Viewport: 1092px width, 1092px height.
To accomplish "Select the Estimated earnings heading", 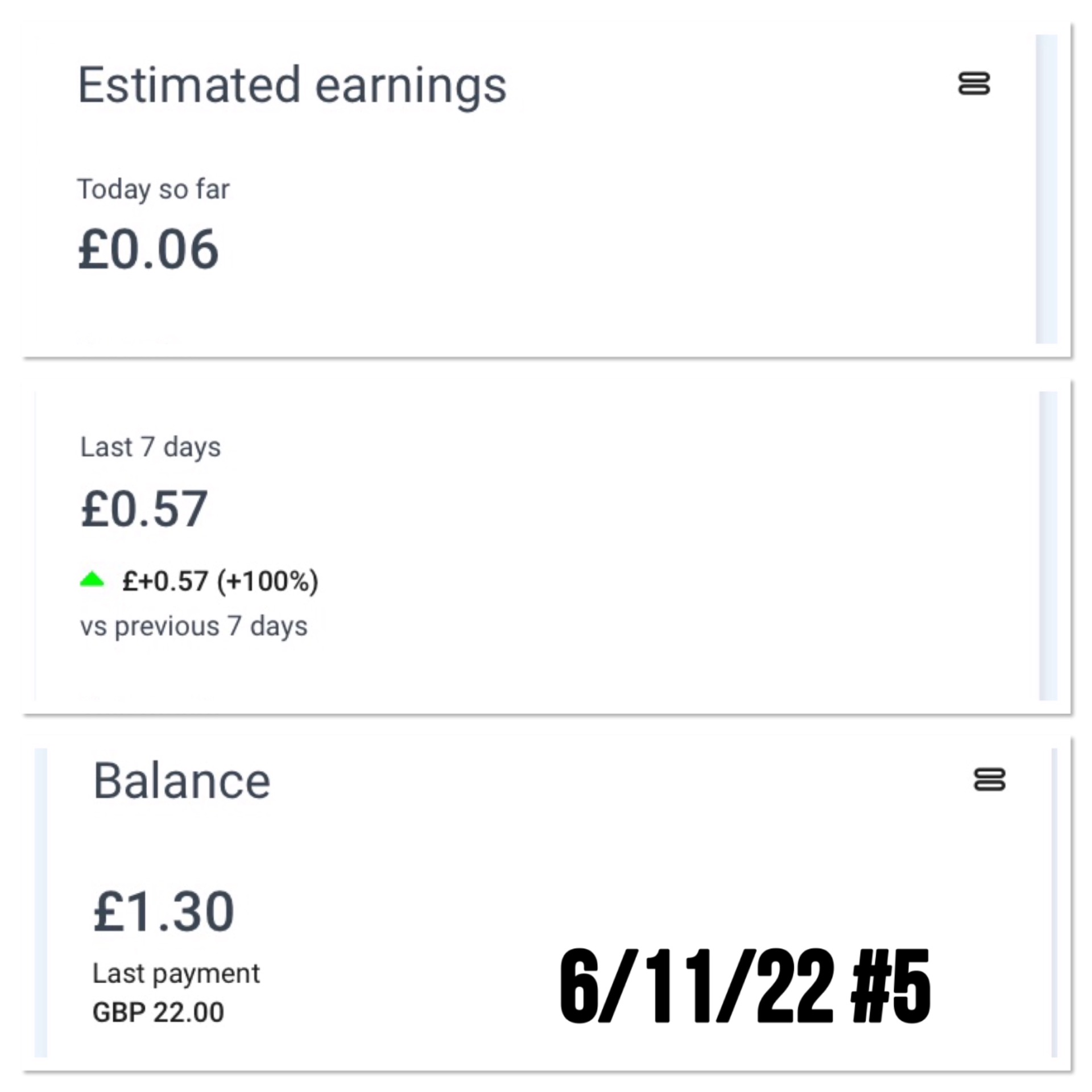I will [292, 85].
